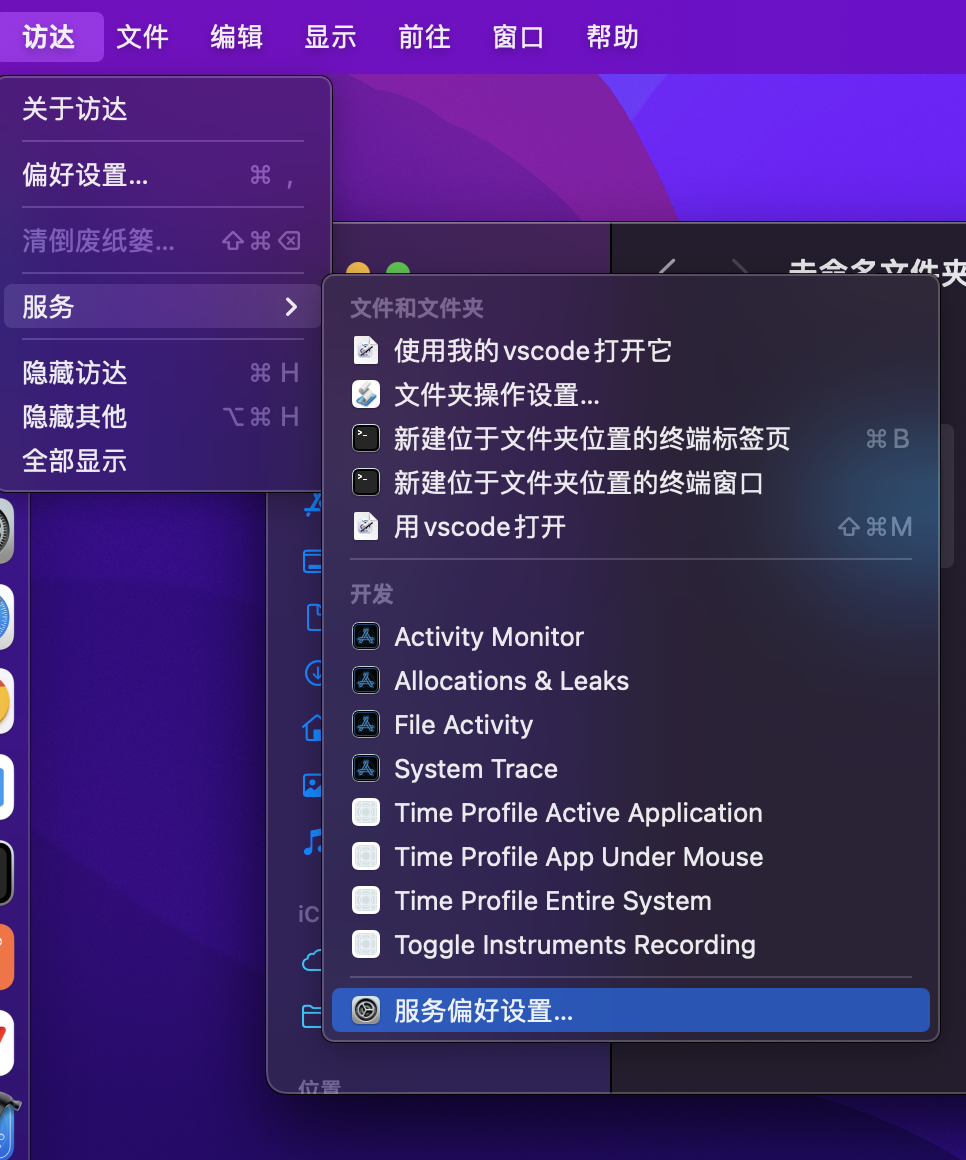Select the 服务偏好设置… text
This screenshot has height=1160, width=966.
[x=483, y=1011]
